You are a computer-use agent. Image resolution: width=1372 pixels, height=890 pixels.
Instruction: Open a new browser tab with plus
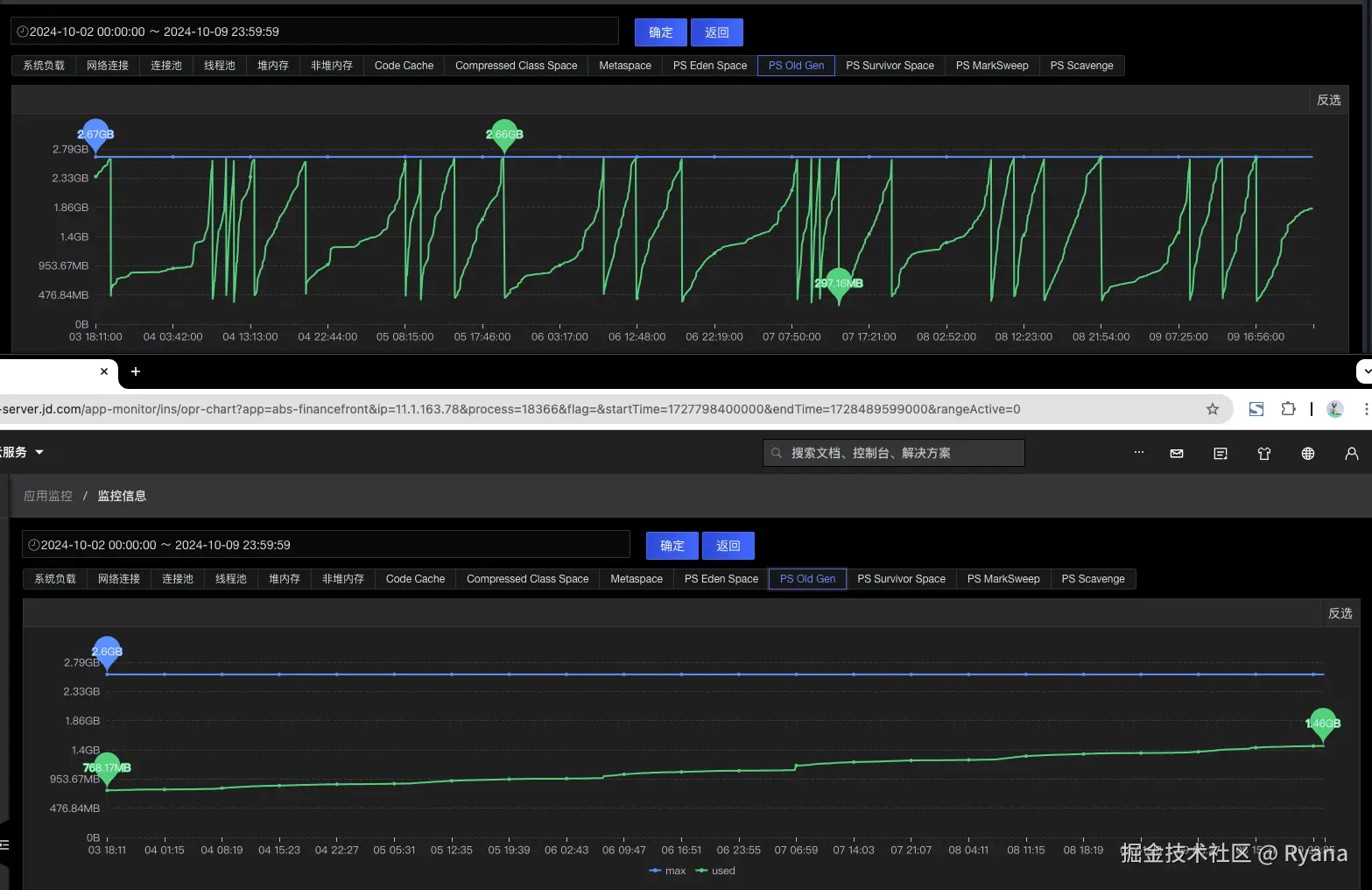coord(136,371)
